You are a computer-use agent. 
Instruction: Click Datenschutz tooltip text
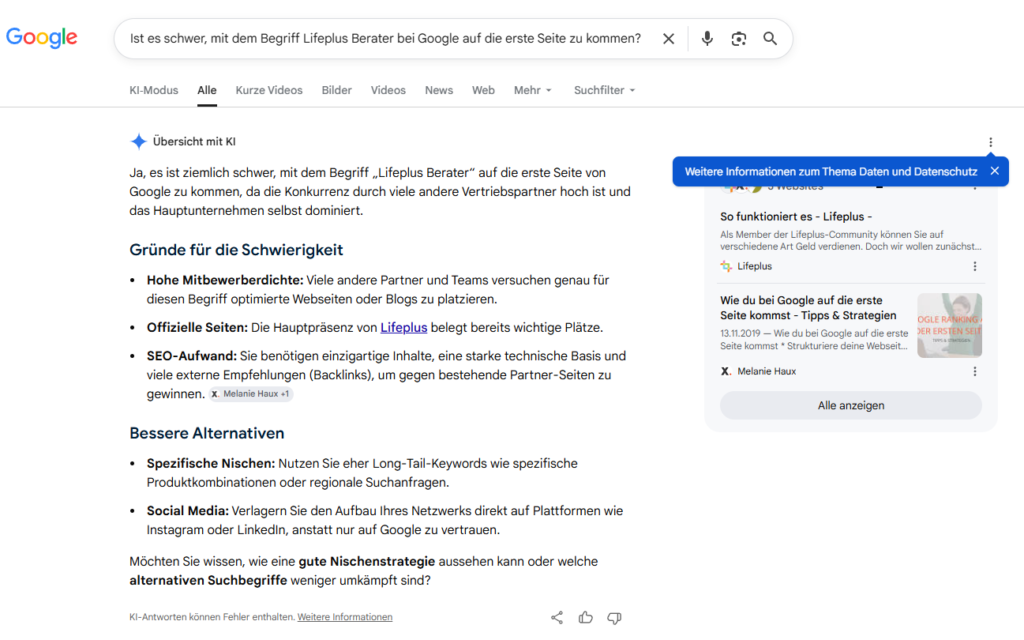pyautogui.click(x=831, y=172)
